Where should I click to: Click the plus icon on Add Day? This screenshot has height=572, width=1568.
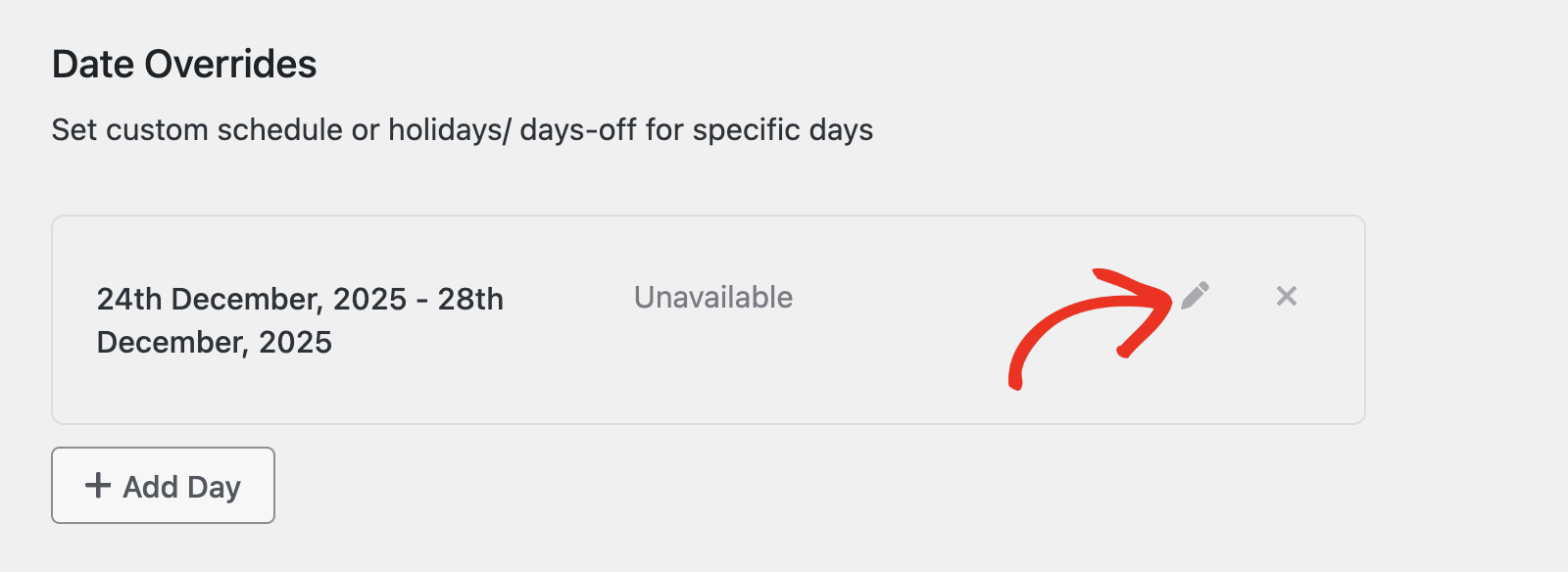pyautogui.click(x=98, y=485)
